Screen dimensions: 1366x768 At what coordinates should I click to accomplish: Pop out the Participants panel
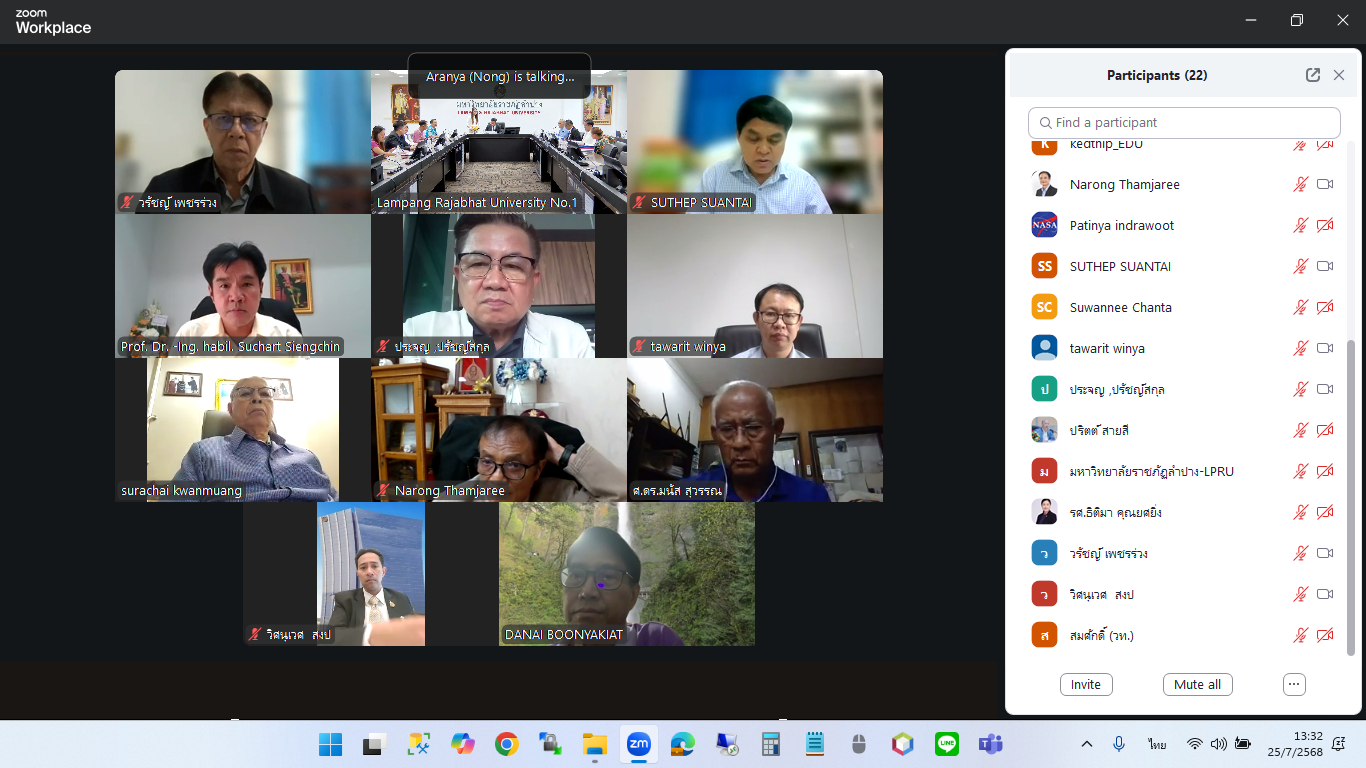1313,75
